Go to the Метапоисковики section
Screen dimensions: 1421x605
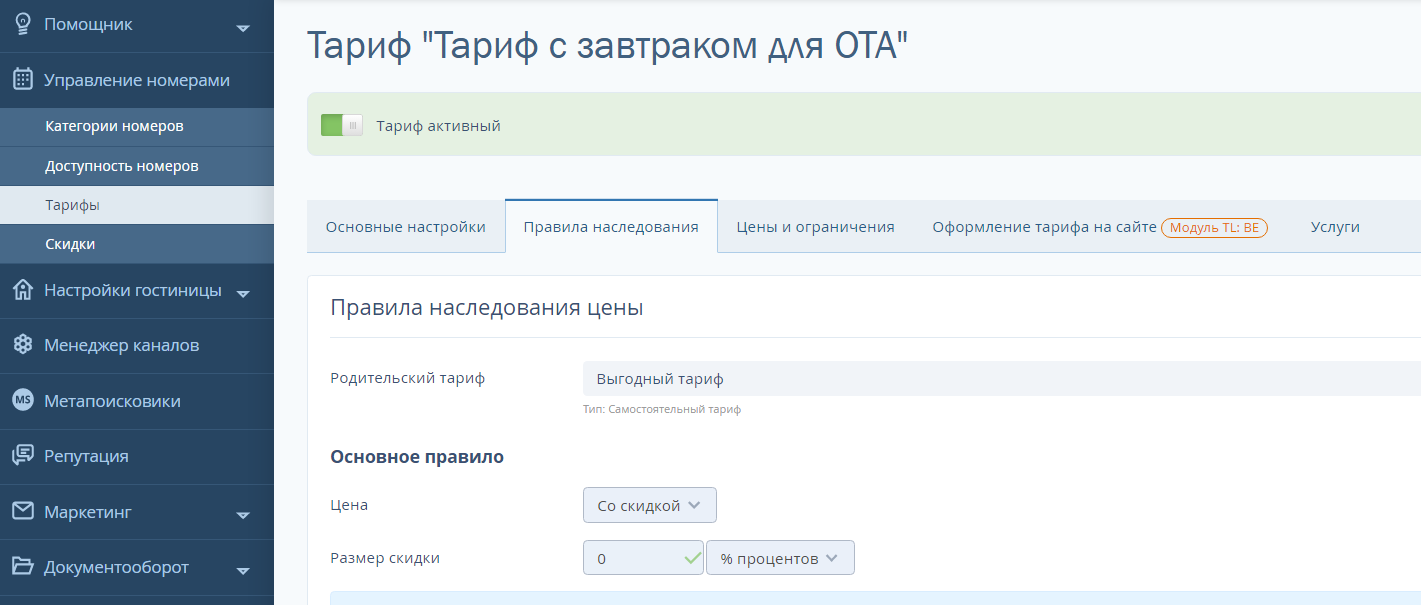tap(137, 401)
